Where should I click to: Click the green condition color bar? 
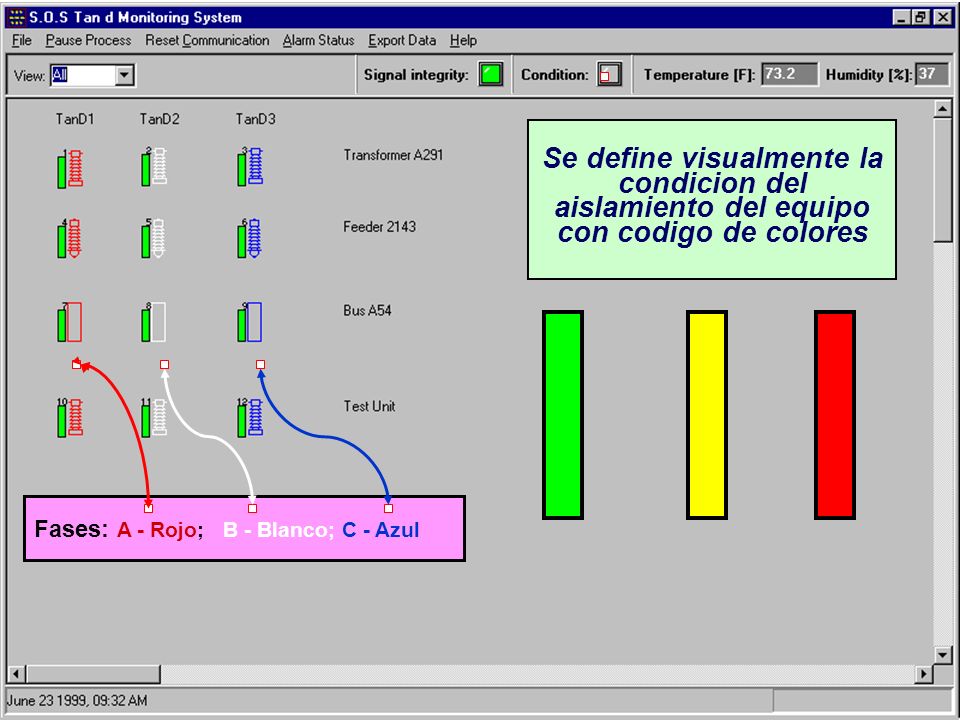click(563, 415)
